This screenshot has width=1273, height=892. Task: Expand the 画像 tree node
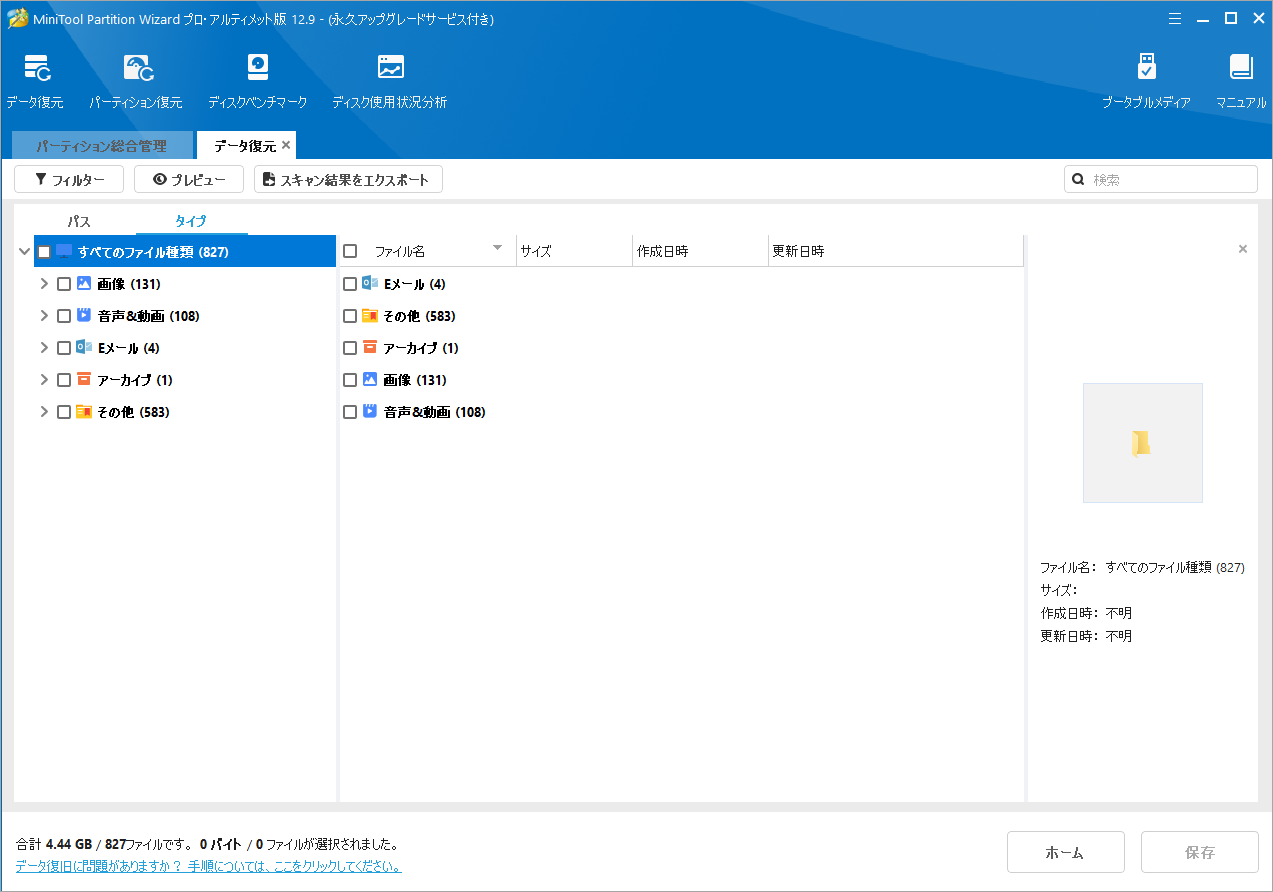point(44,284)
